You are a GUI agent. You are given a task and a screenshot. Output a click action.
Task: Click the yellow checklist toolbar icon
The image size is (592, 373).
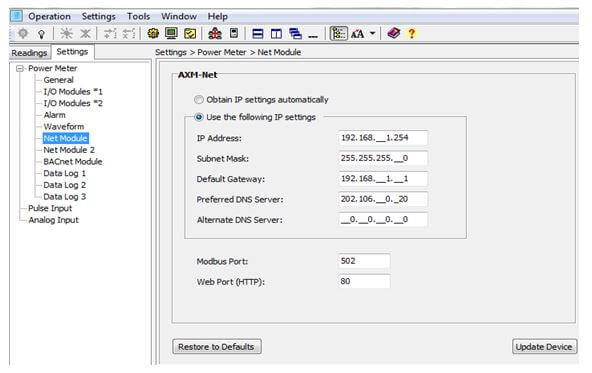190,34
